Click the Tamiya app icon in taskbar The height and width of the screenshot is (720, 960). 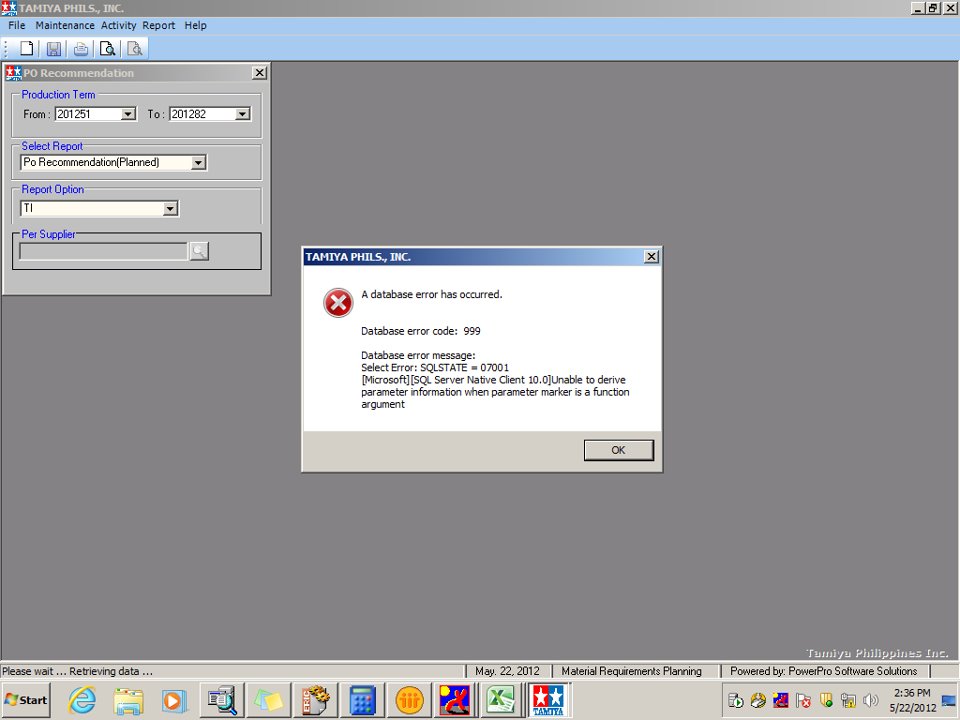click(547, 700)
